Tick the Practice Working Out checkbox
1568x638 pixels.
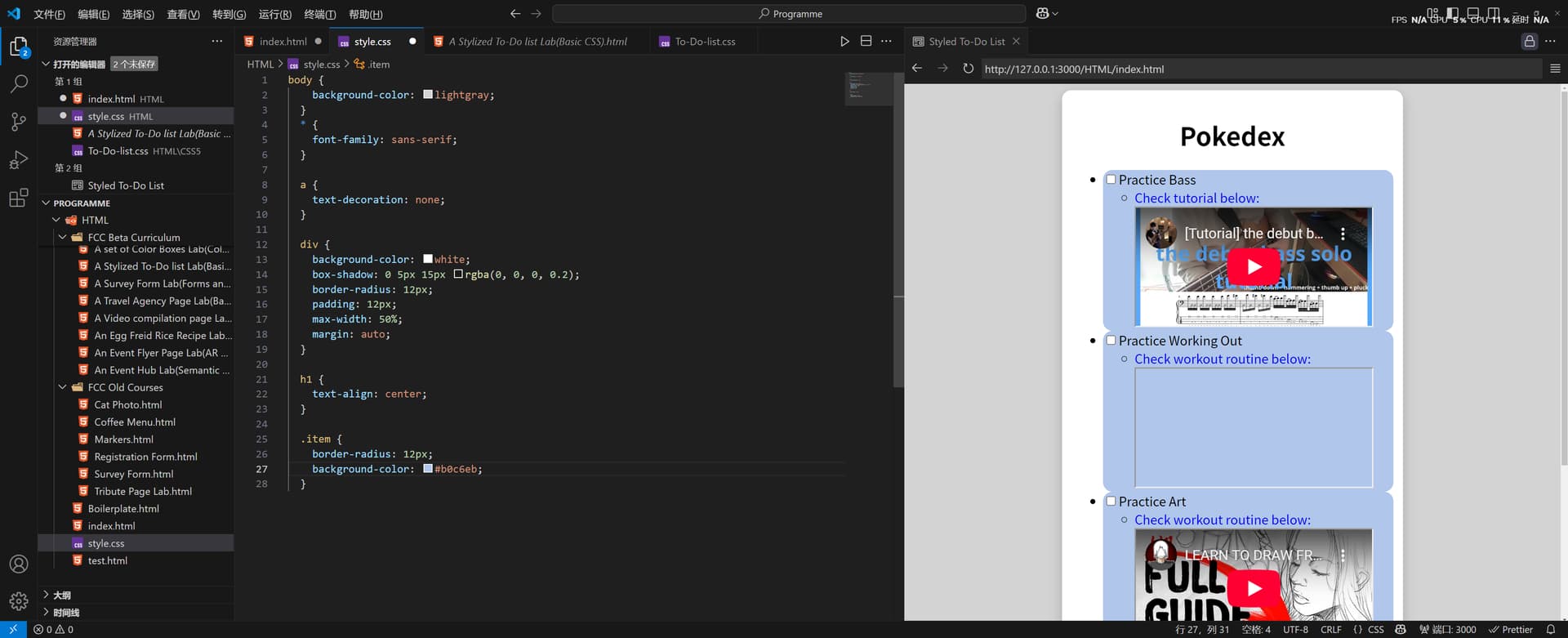tap(1111, 341)
